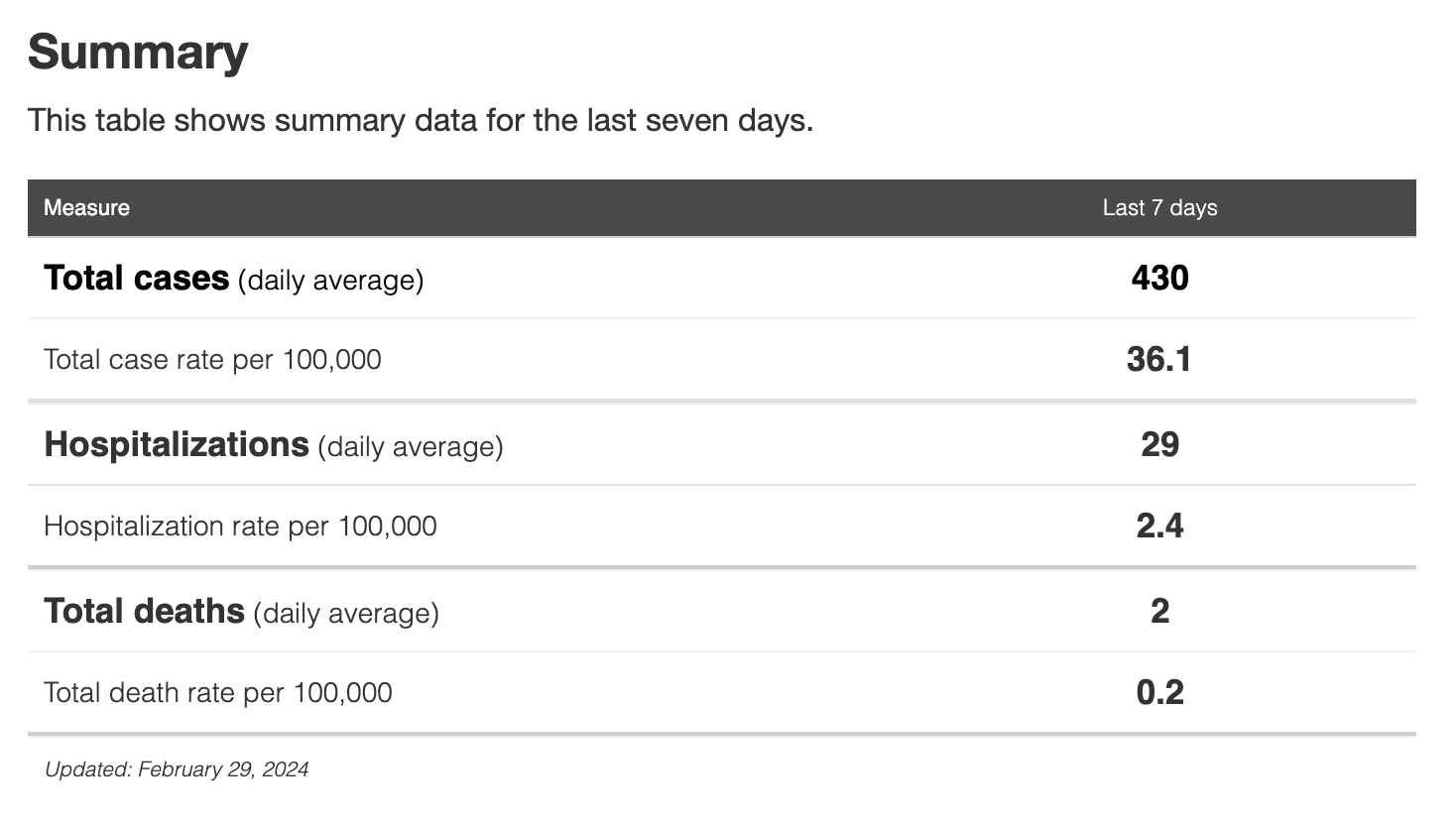This screenshot has height=823, width=1456.
Task: Click the daily average text beside Hospitalizations
Action: click(411, 447)
